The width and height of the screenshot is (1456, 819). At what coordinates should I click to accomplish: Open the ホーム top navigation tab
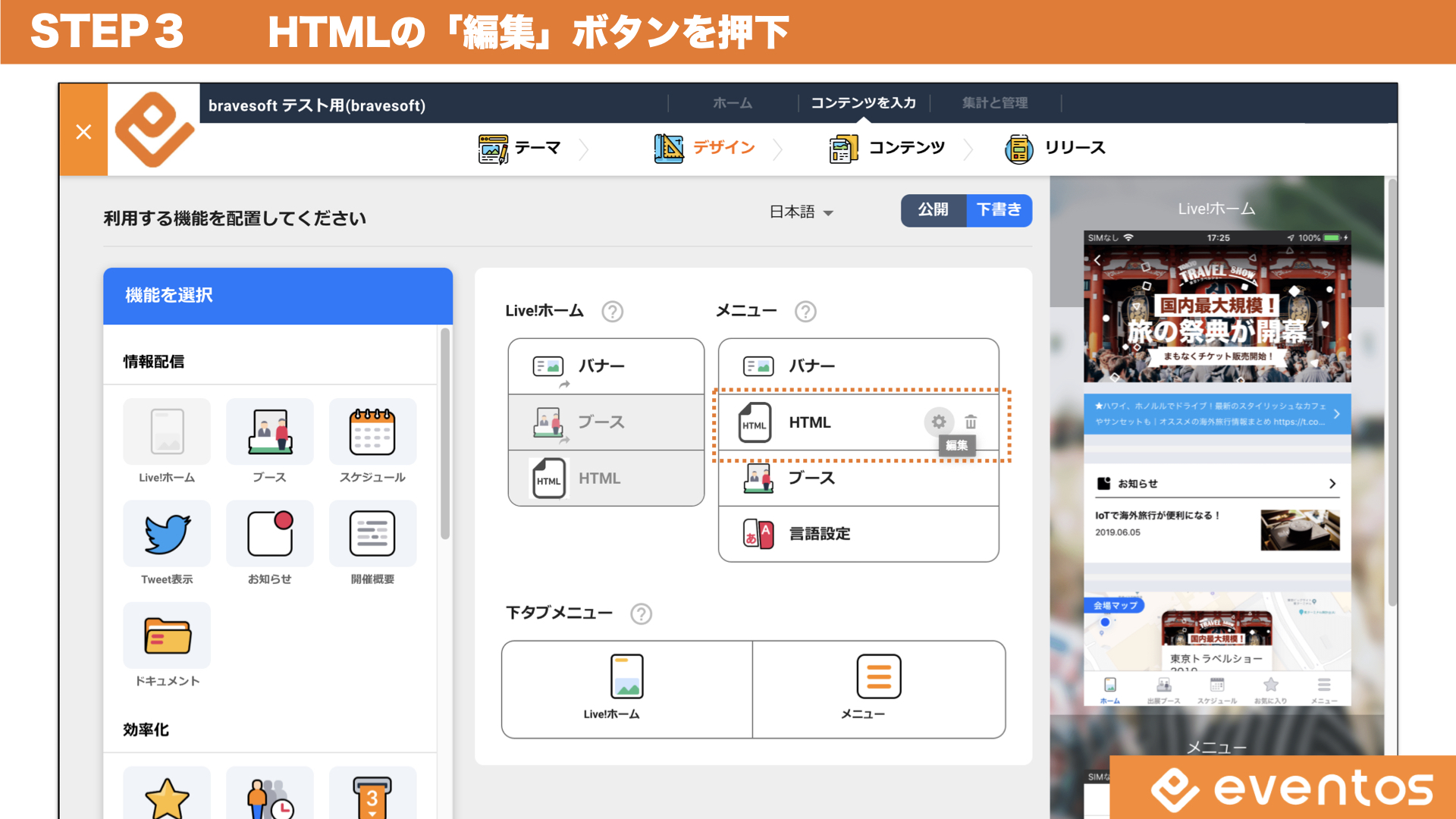point(733,103)
